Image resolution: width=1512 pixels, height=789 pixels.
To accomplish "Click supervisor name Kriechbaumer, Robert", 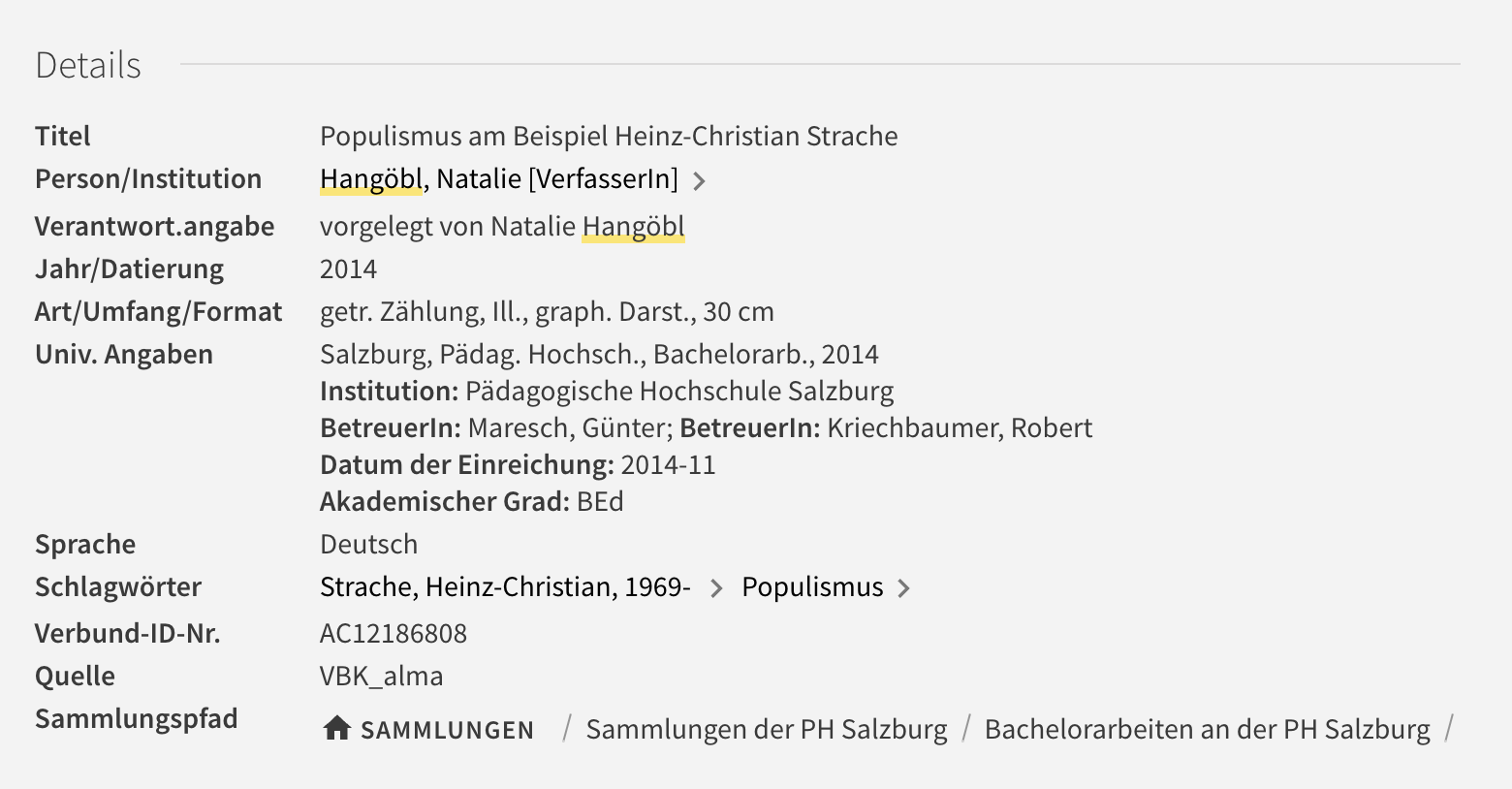I will coord(960,427).
